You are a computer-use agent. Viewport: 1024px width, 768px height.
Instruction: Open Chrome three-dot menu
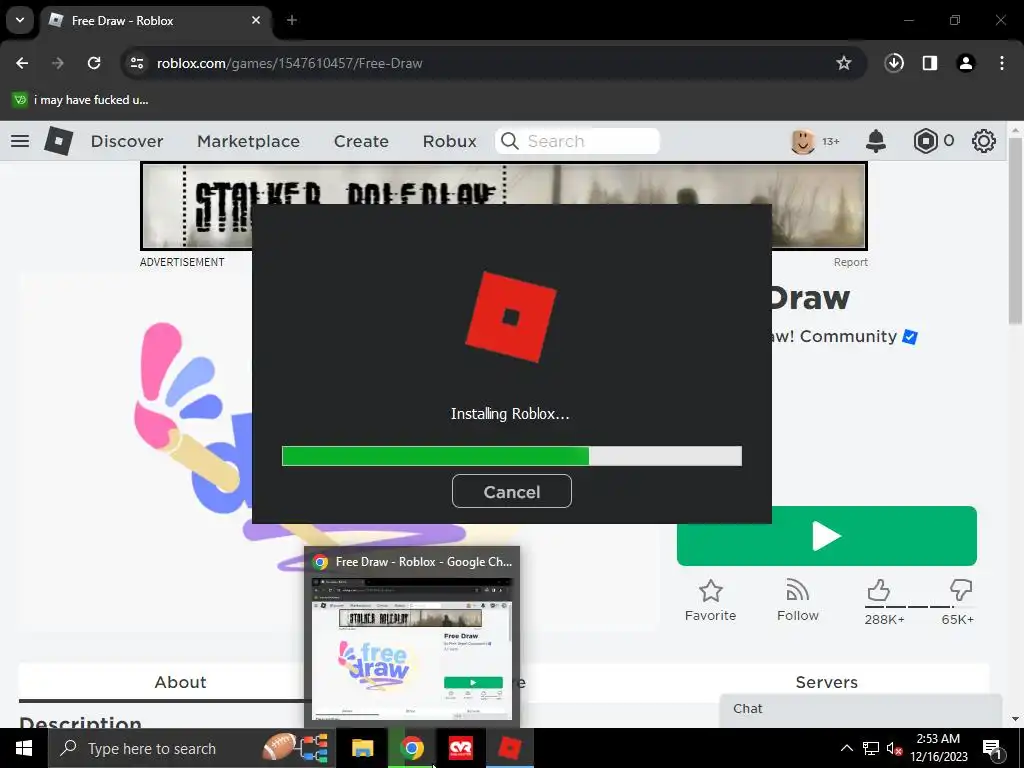click(x=1002, y=63)
